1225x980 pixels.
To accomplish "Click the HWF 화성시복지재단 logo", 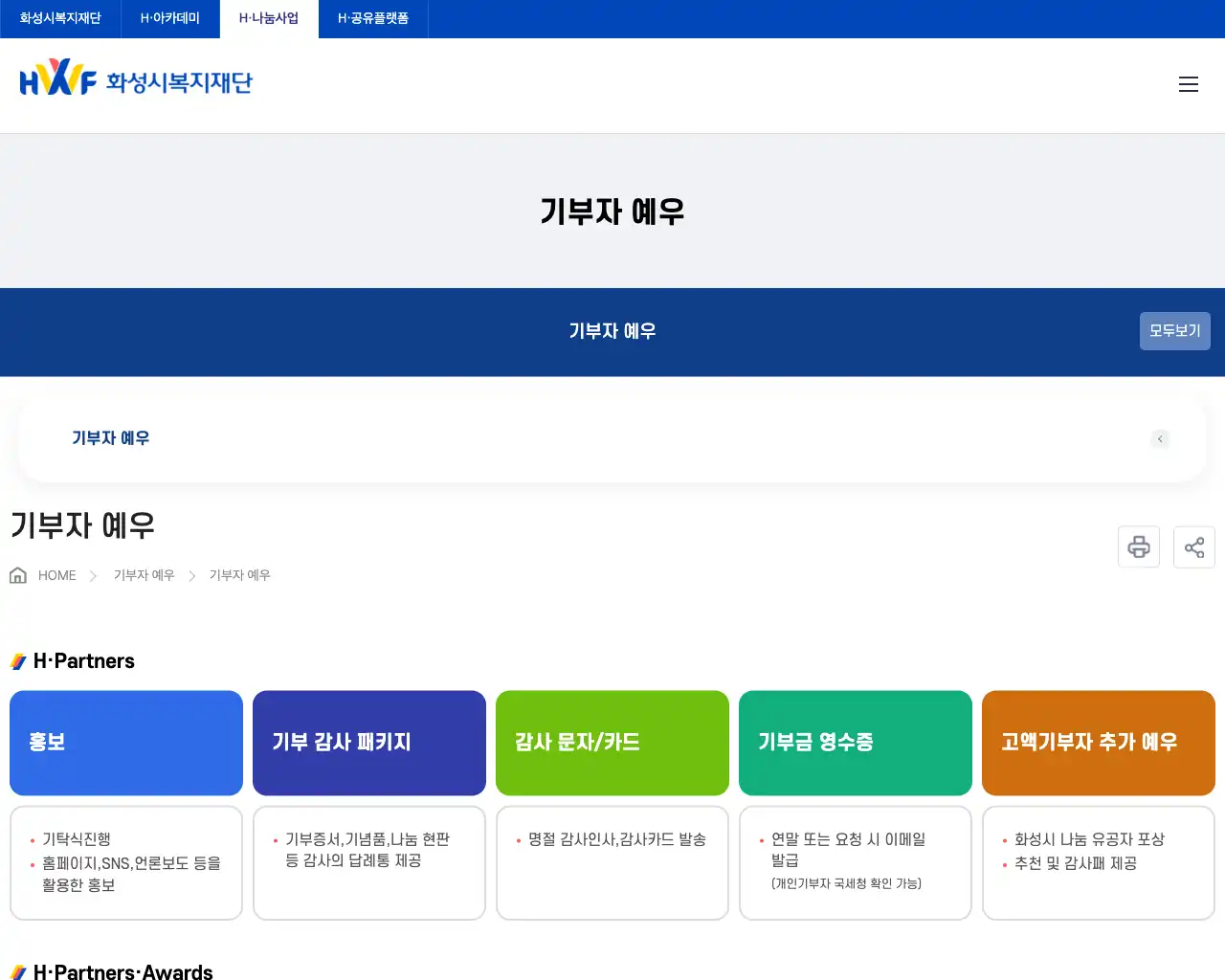I will 136,80.
